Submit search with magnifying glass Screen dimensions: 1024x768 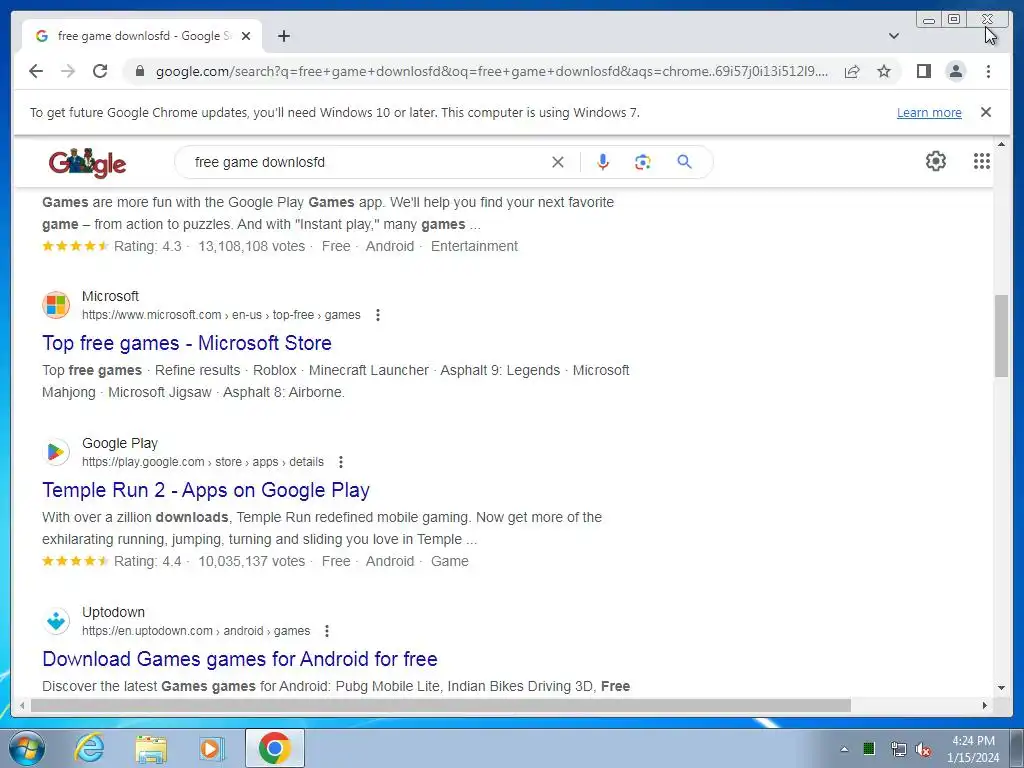click(684, 162)
